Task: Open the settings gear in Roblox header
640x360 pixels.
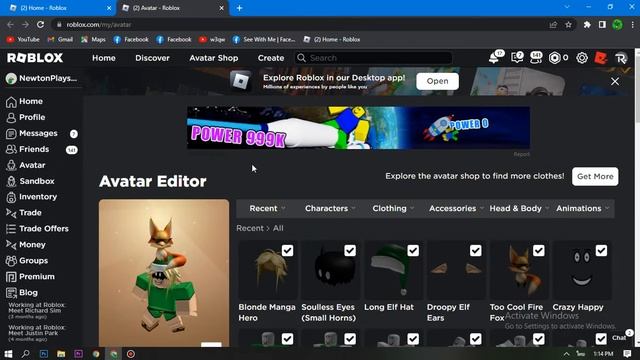Action: click(x=582, y=58)
